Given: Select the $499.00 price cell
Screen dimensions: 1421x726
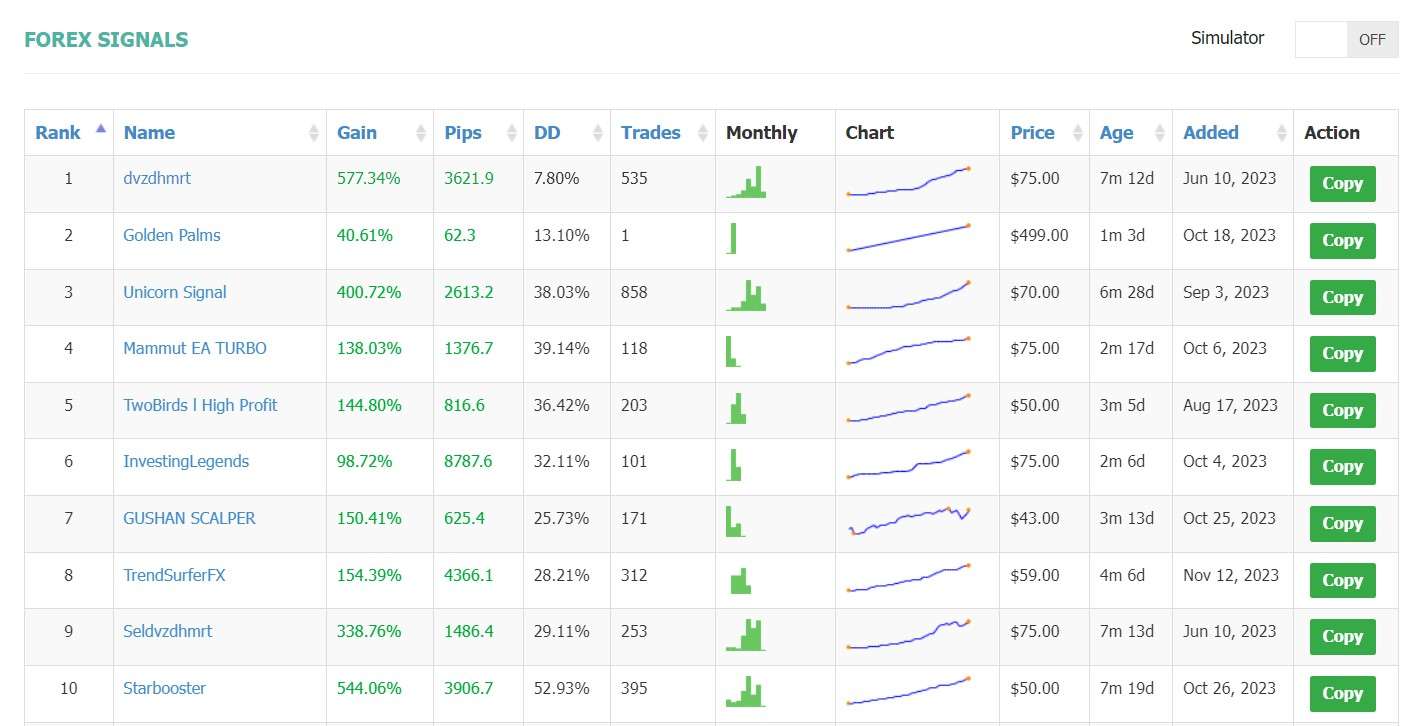Looking at the screenshot, I should pos(1039,235).
